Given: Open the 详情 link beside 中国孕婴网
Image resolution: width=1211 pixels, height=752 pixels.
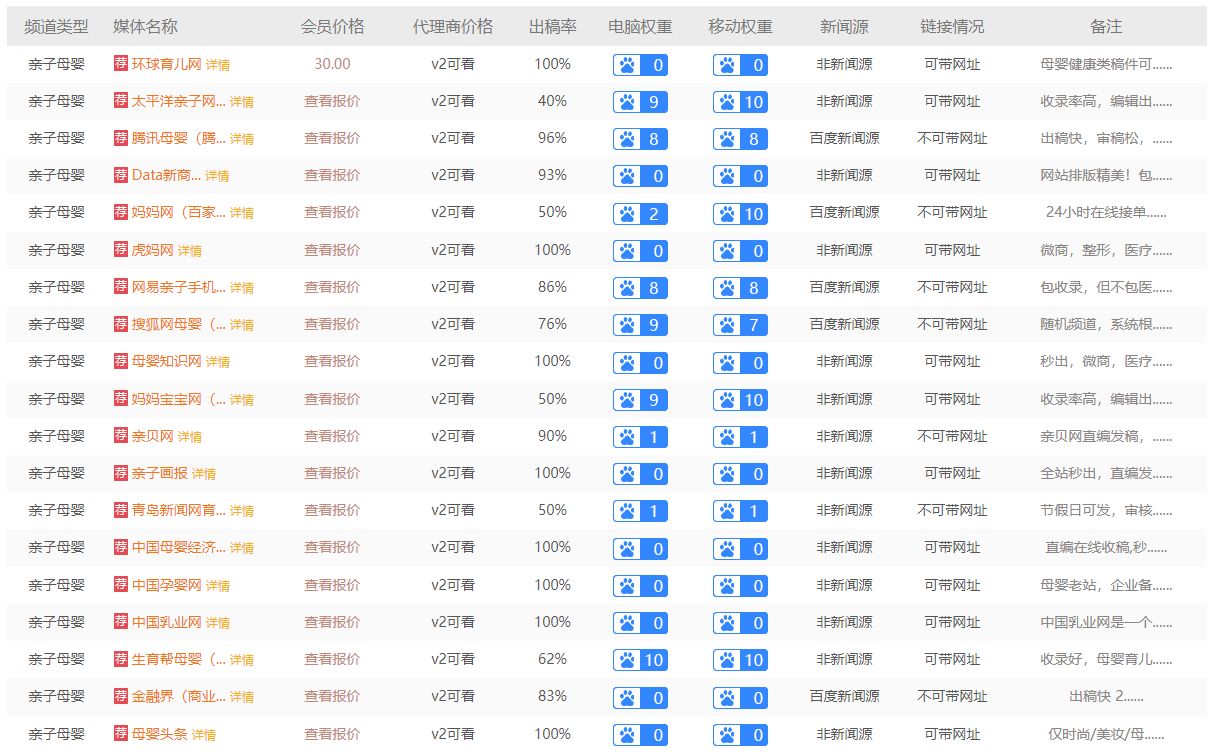Looking at the screenshot, I should (217, 586).
